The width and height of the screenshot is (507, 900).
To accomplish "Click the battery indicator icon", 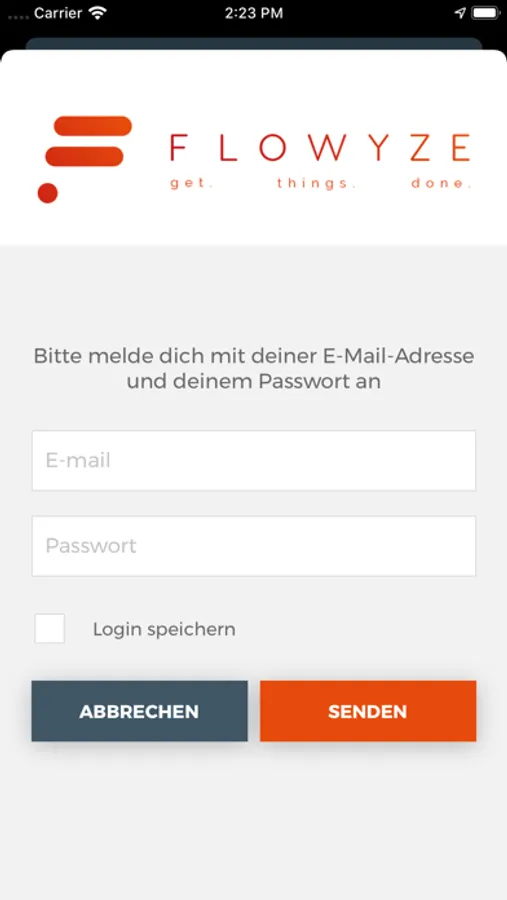I will pos(486,13).
